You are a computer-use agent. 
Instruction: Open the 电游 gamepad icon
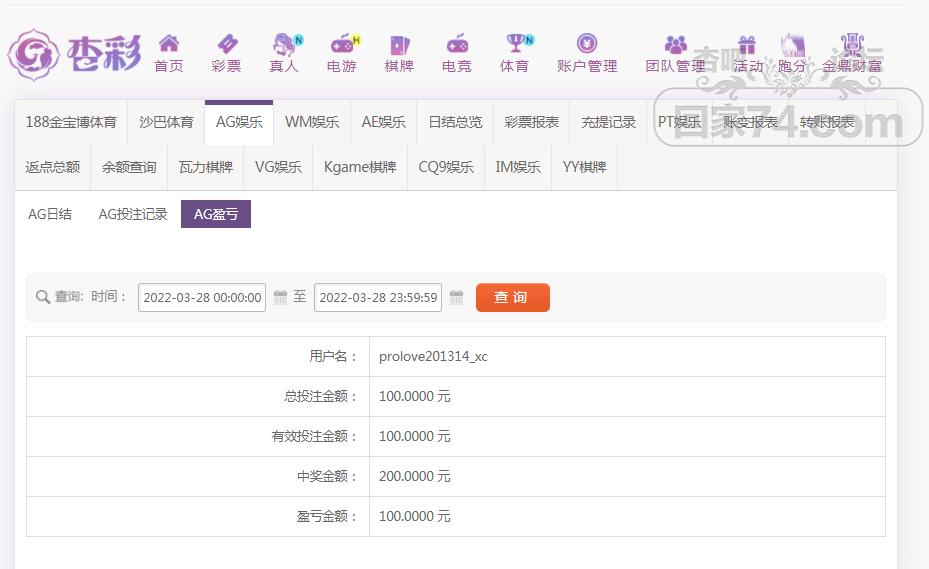pyautogui.click(x=341, y=45)
